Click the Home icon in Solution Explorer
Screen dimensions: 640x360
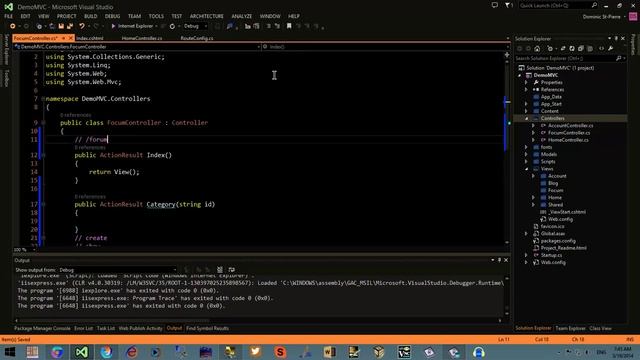click(537, 49)
